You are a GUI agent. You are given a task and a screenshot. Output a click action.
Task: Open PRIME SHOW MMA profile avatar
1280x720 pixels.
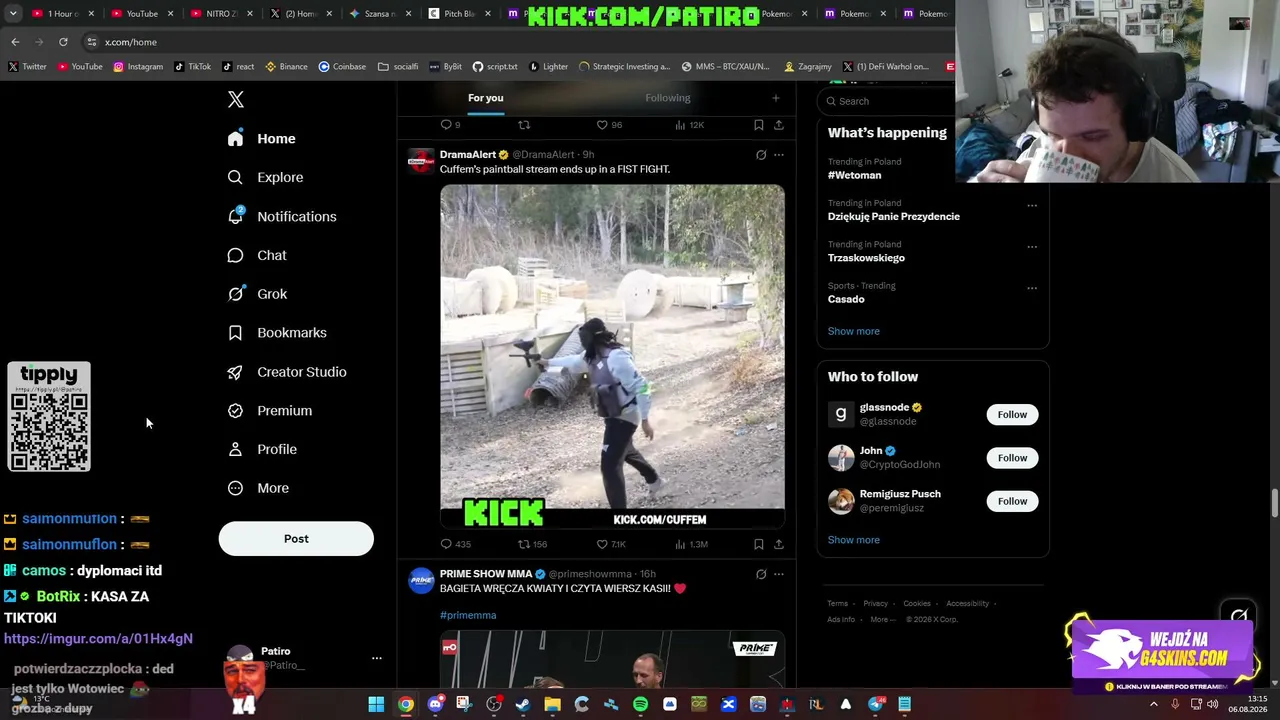point(422,580)
